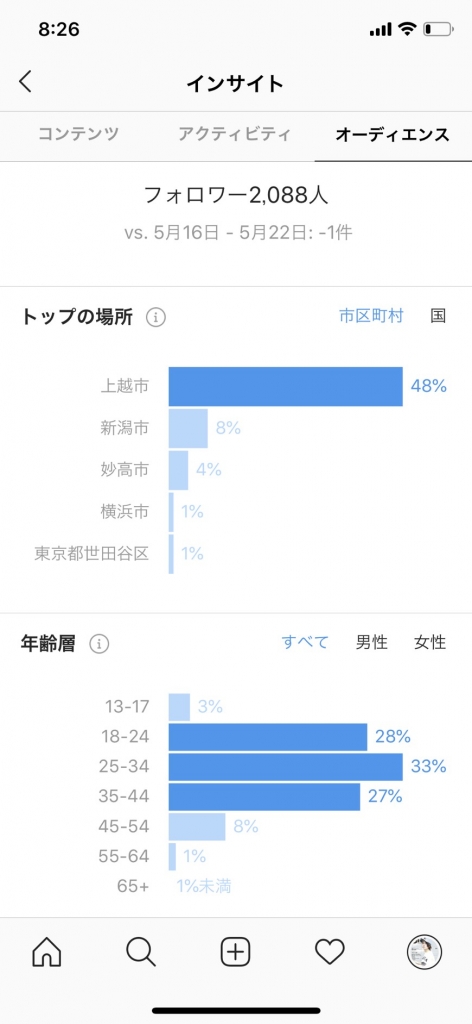Filter age range by 女性
Viewport: 472px width, 1024px height.
point(430,642)
